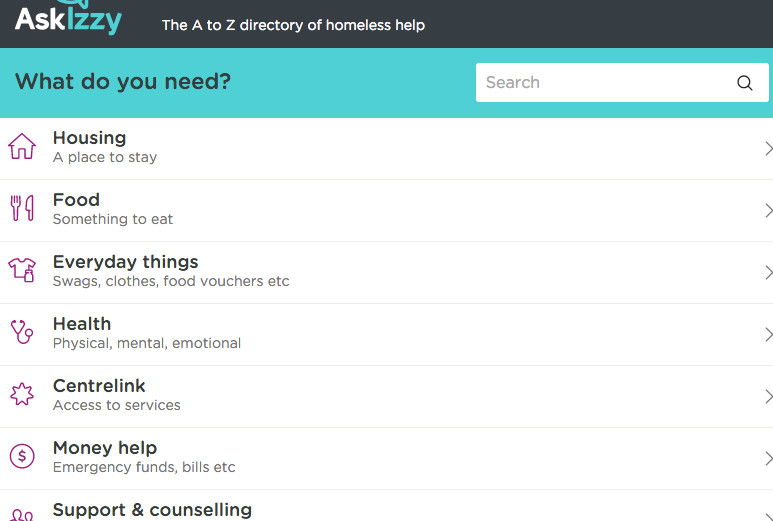Click the Centrelink star icon
Screen dimensions: 773x521
(x=22, y=394)
